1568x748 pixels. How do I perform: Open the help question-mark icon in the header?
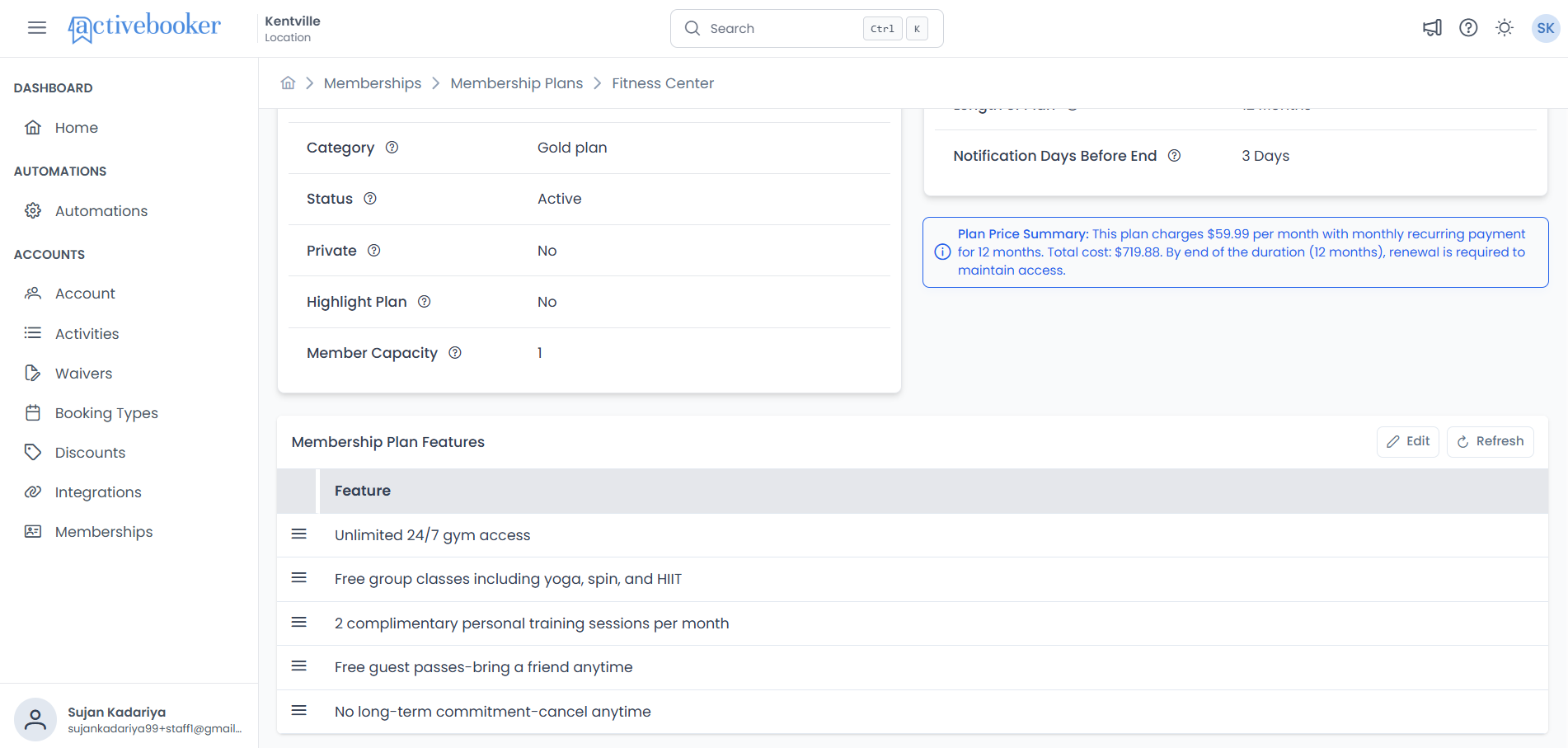(1468, 28)
